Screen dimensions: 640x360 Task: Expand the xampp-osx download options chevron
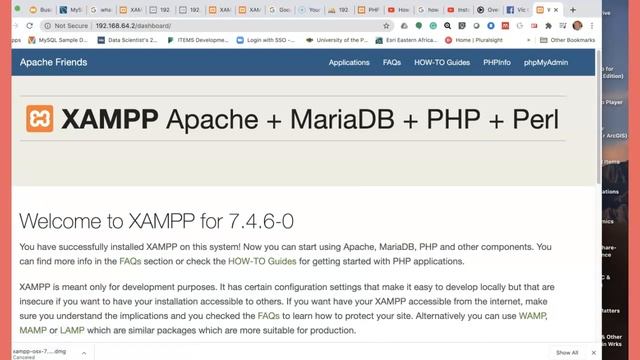tap(84, 353)
